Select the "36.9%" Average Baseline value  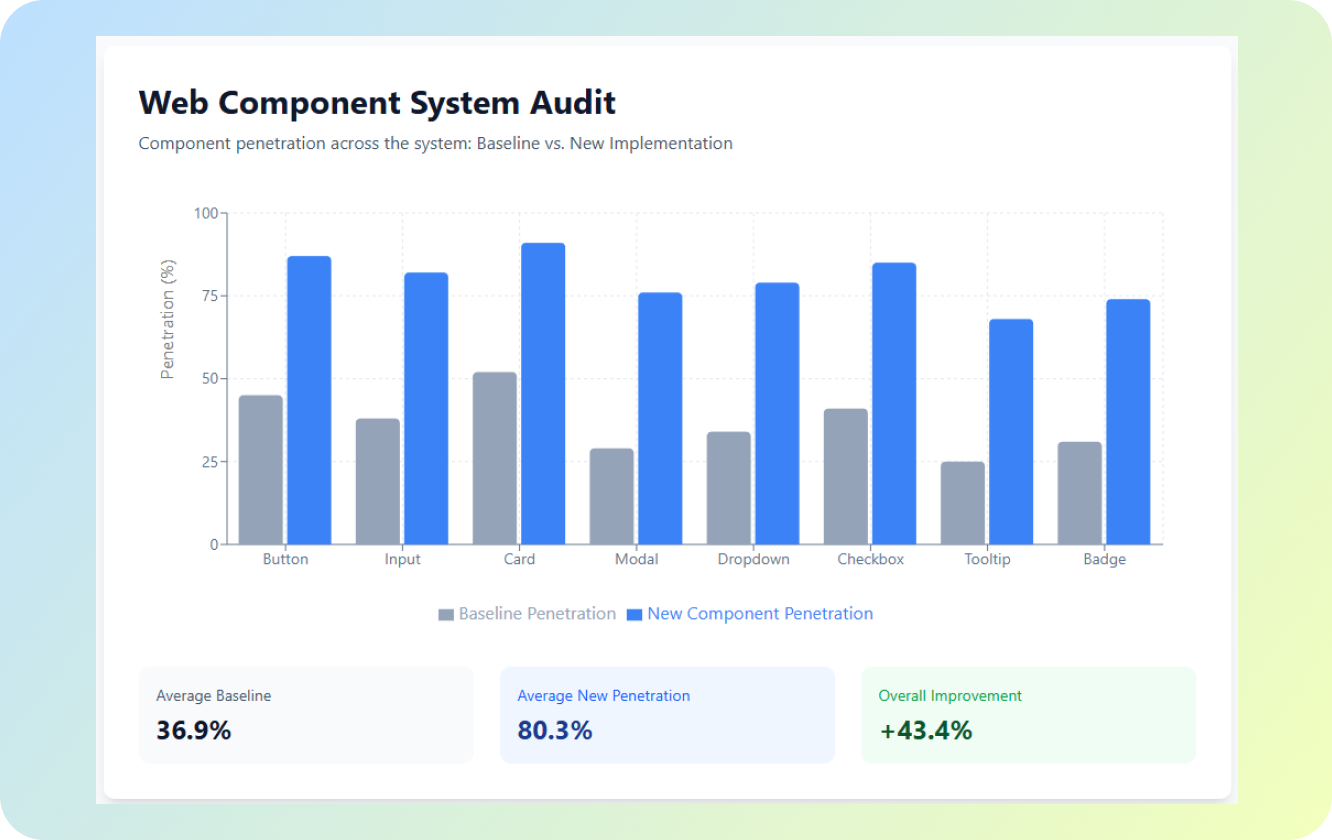(193, 730)
